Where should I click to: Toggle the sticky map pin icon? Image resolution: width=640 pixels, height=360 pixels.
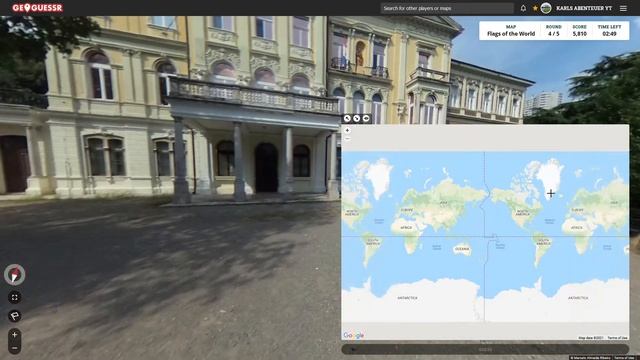(x=366, y=118)
